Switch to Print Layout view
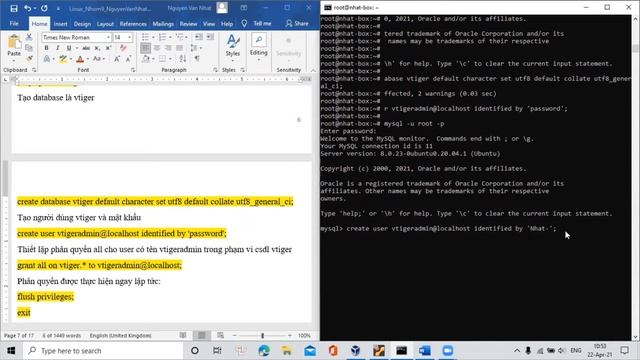 pos(202,336)
